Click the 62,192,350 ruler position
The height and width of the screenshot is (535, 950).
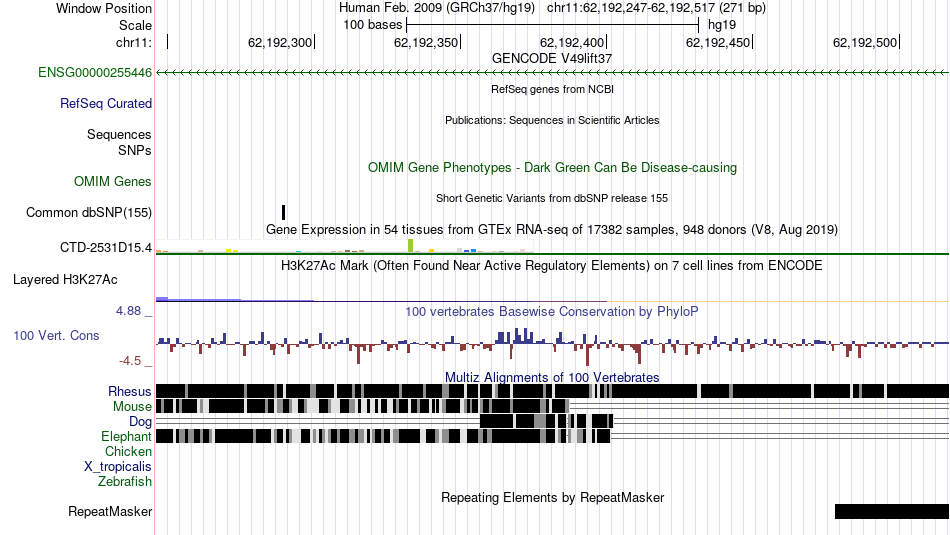click(426, 42)
